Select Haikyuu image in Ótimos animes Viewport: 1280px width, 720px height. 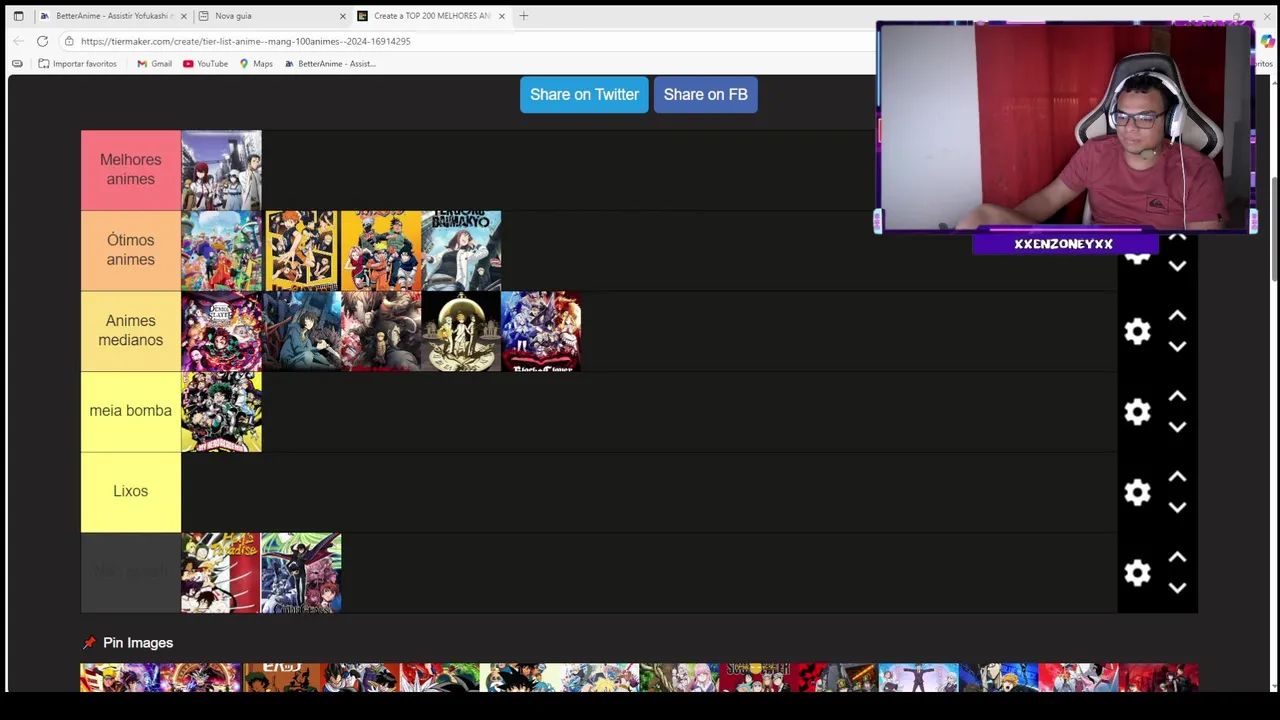(301, 251)
